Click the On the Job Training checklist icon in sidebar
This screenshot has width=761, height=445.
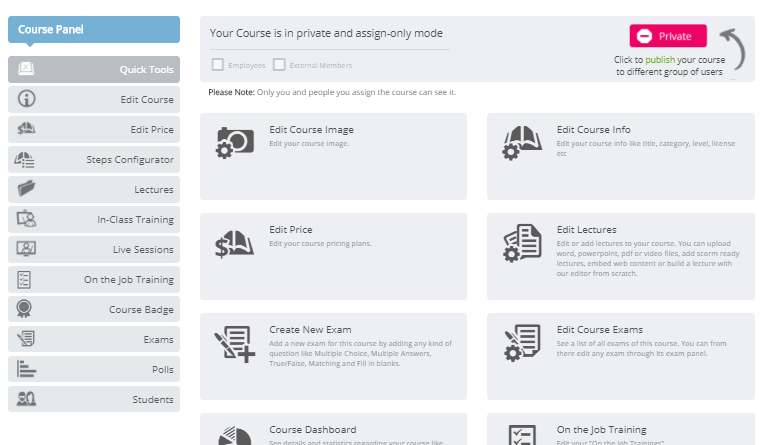coord(24,279)
